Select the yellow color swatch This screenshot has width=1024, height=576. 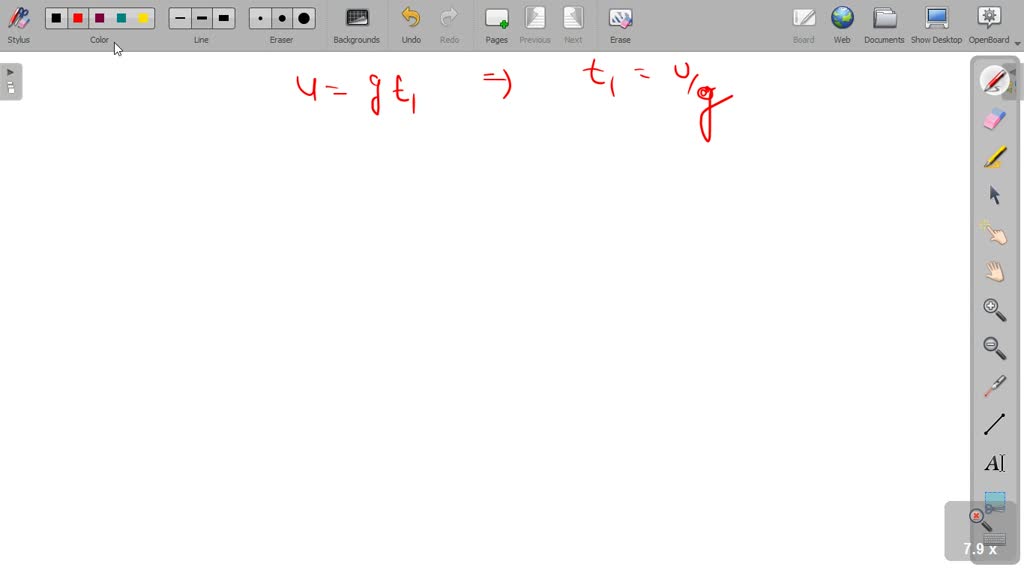click(143, 17)
